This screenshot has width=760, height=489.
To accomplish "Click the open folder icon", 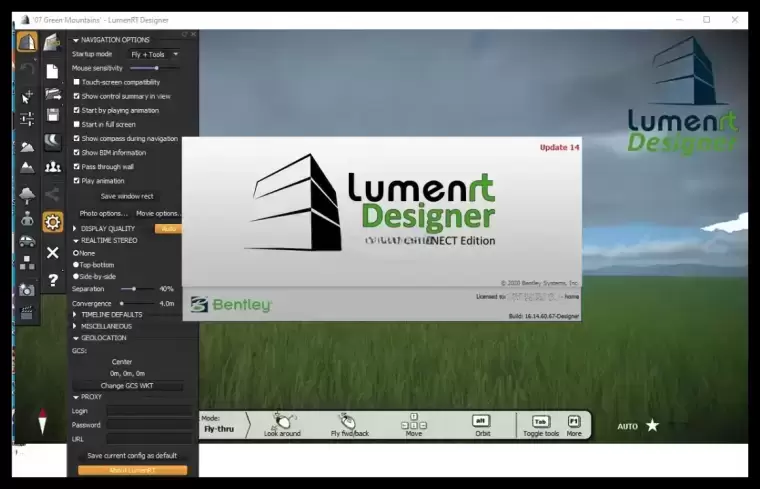I will click(x=53, y=93).
